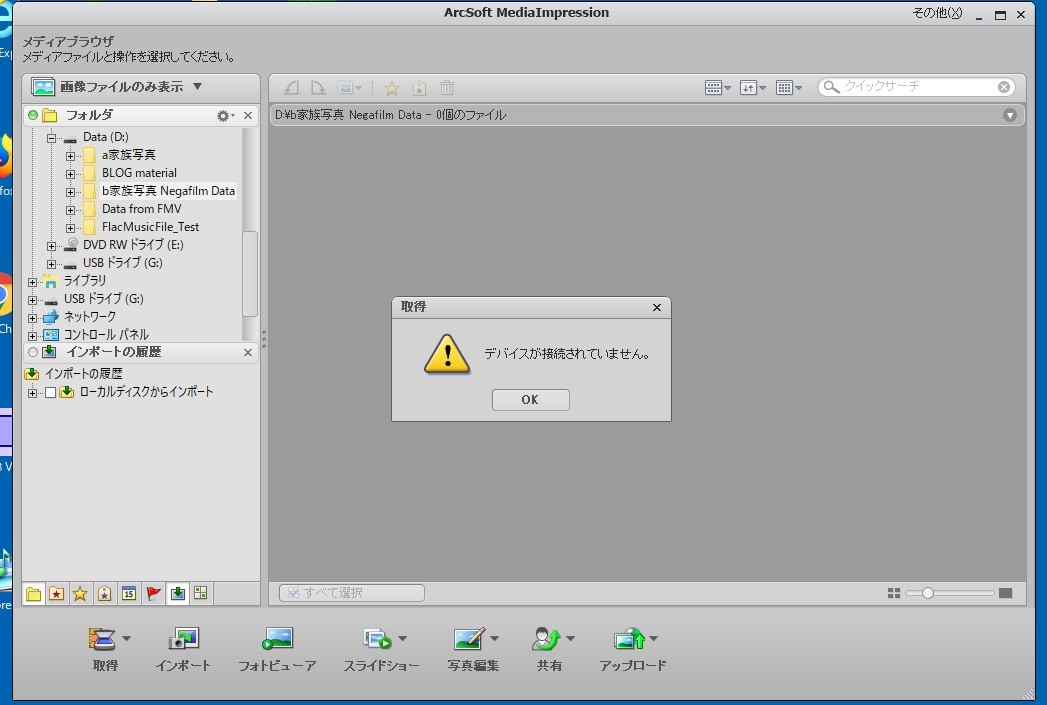Toggle the インポートの履歴 panel radio indicator
The image size is (1047, 705).
point(33,352)
